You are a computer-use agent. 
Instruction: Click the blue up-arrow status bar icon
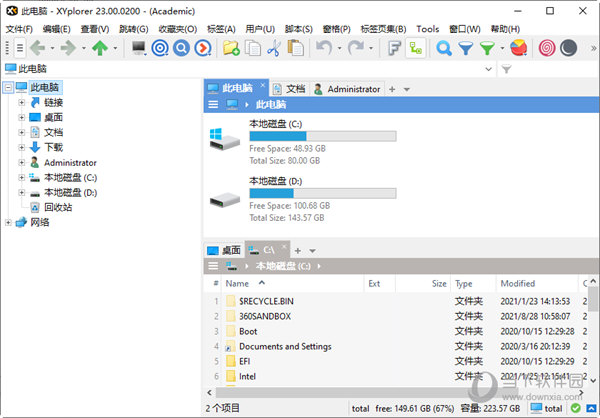592,408
